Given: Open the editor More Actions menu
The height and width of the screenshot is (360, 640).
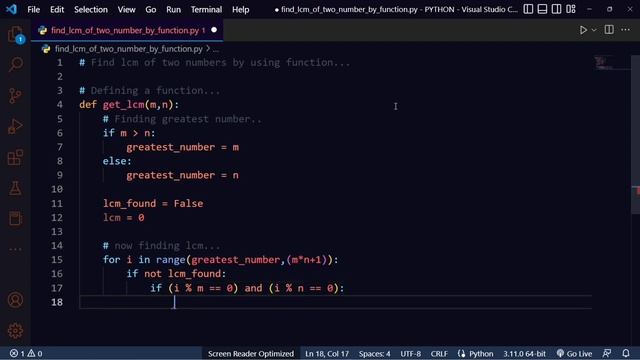Looking at the screenshot, I should coord(625,29).
